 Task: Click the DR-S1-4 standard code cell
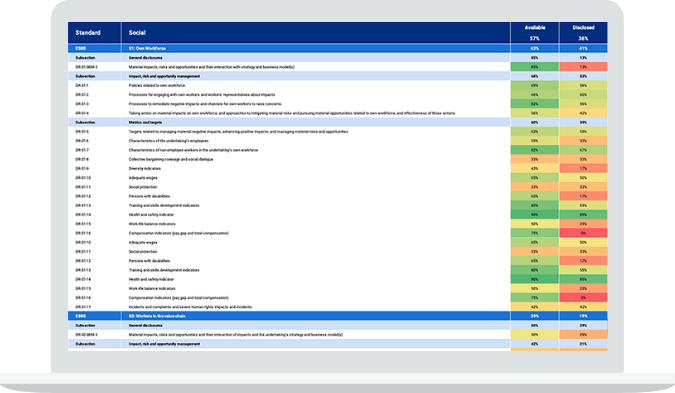[x=82, y=113]
